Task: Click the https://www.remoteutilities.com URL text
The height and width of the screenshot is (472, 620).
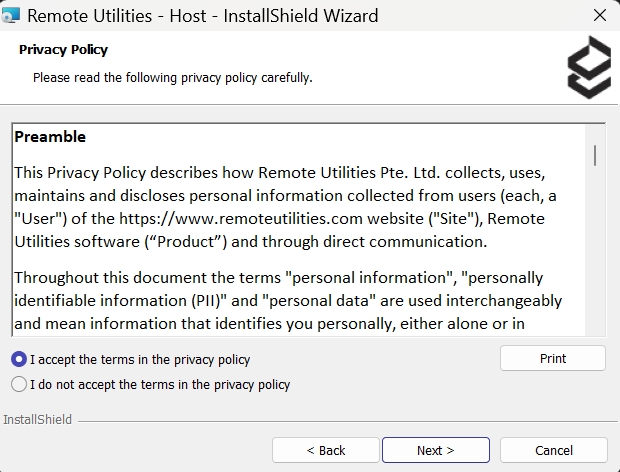Action: click(241, 219)
